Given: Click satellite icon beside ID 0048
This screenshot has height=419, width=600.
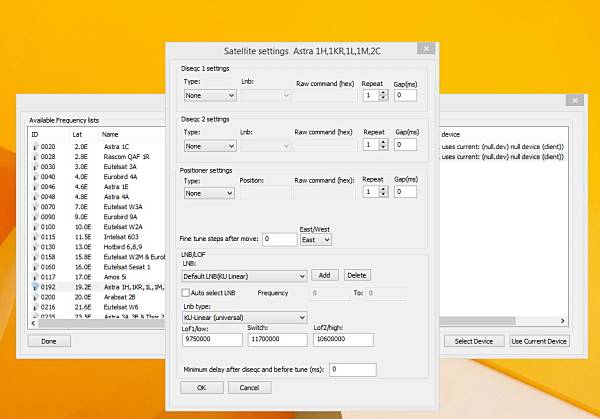Looking at the screenshot, I should pyautogui.click(x=35, y=197).
